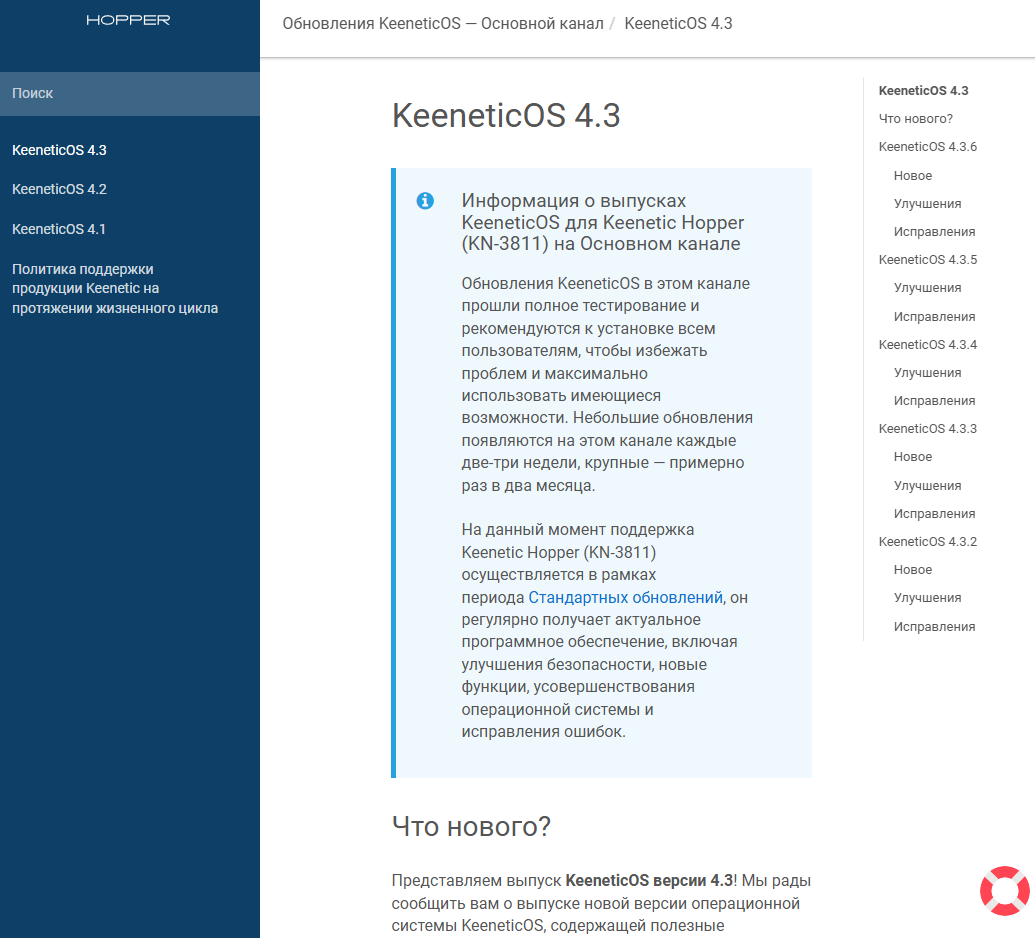Open Новое under KeeneticOS 4.3.6
Viewport: 1035px width, 938px height.
[912, 176]
